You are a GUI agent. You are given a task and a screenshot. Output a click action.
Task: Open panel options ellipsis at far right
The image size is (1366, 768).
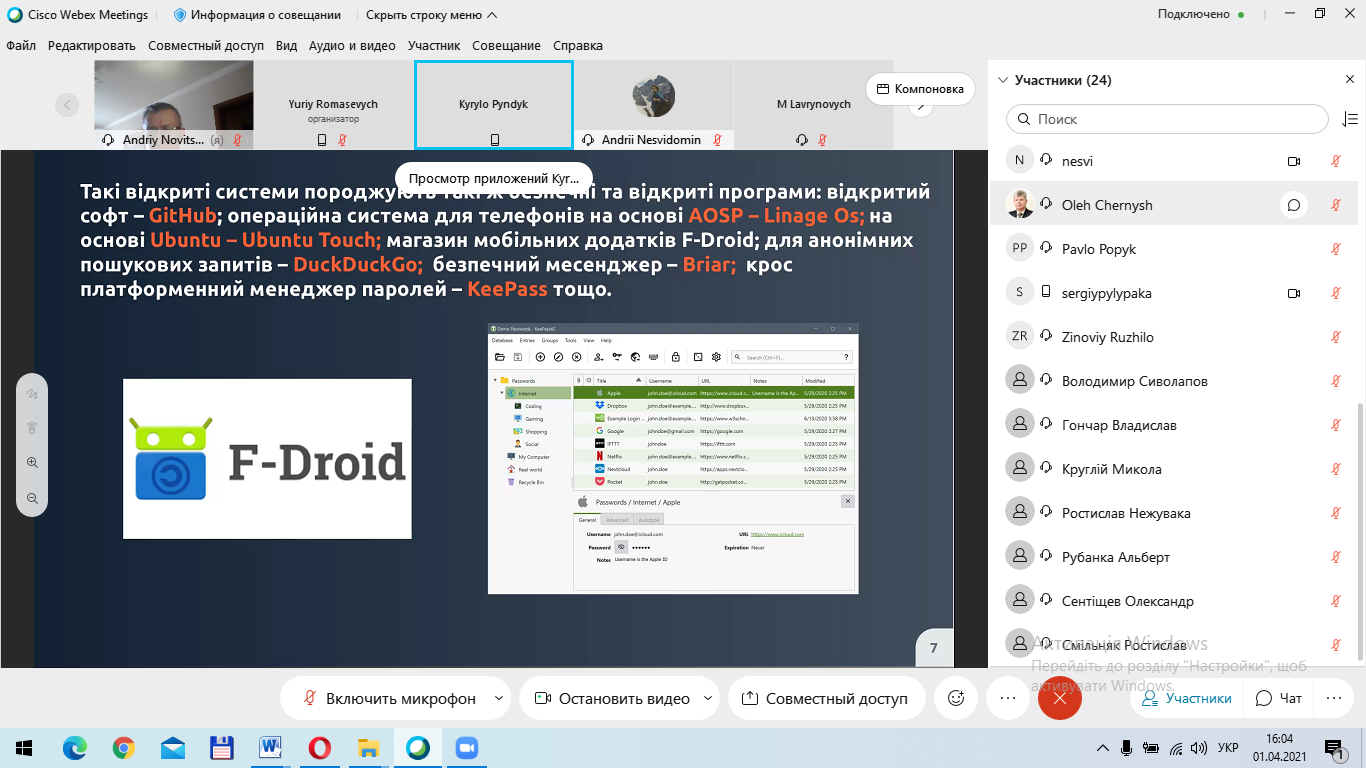[1333, 698]
